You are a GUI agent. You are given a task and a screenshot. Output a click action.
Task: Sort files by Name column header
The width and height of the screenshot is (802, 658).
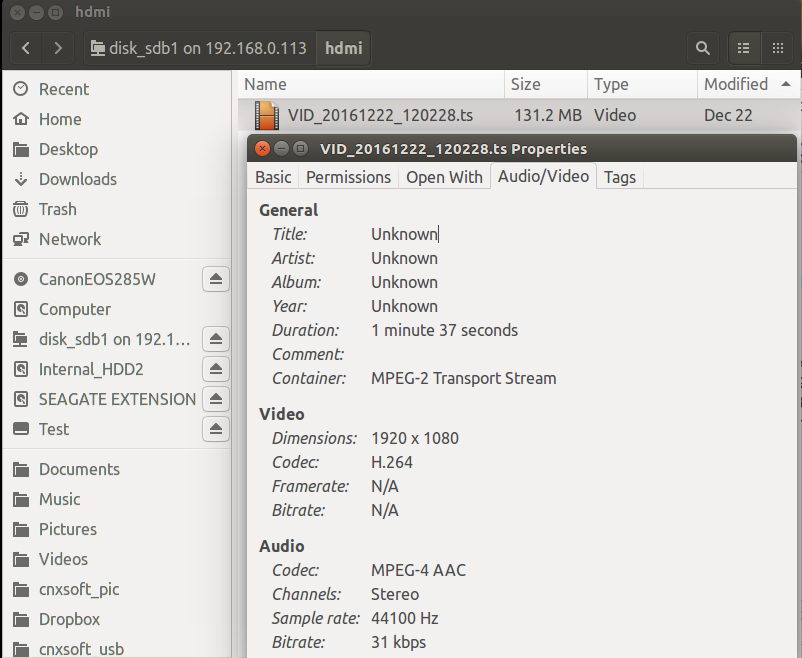pos(266,84)
